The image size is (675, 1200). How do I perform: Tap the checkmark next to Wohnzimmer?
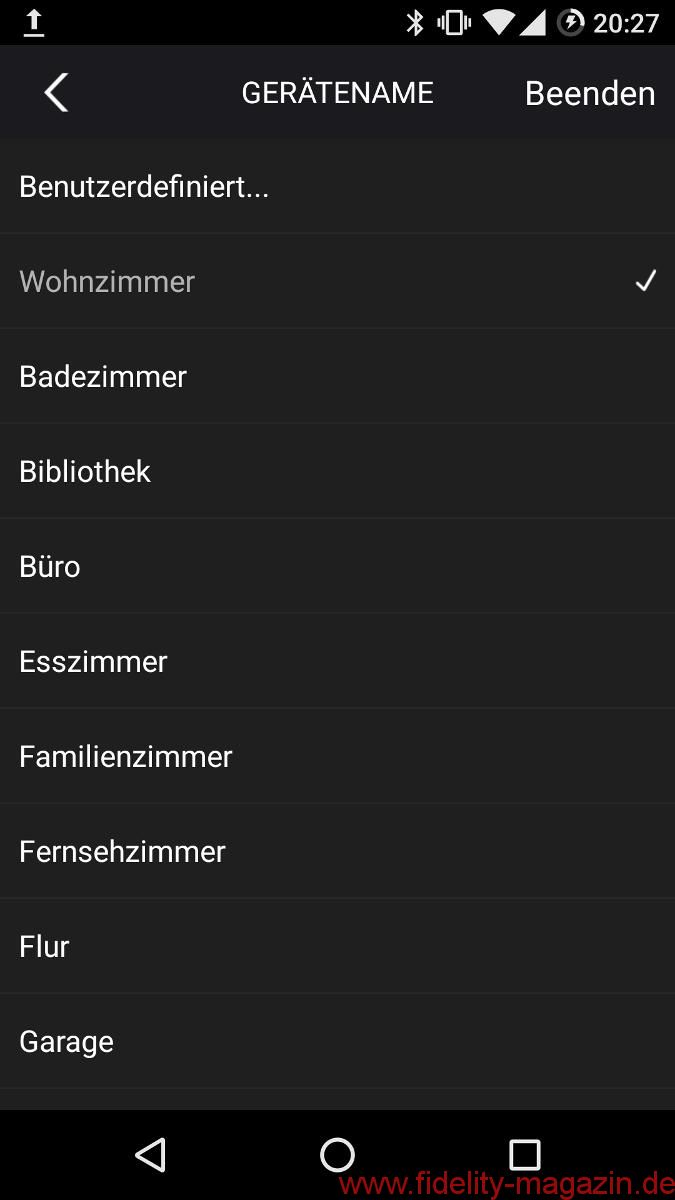(x=646, y=281)
